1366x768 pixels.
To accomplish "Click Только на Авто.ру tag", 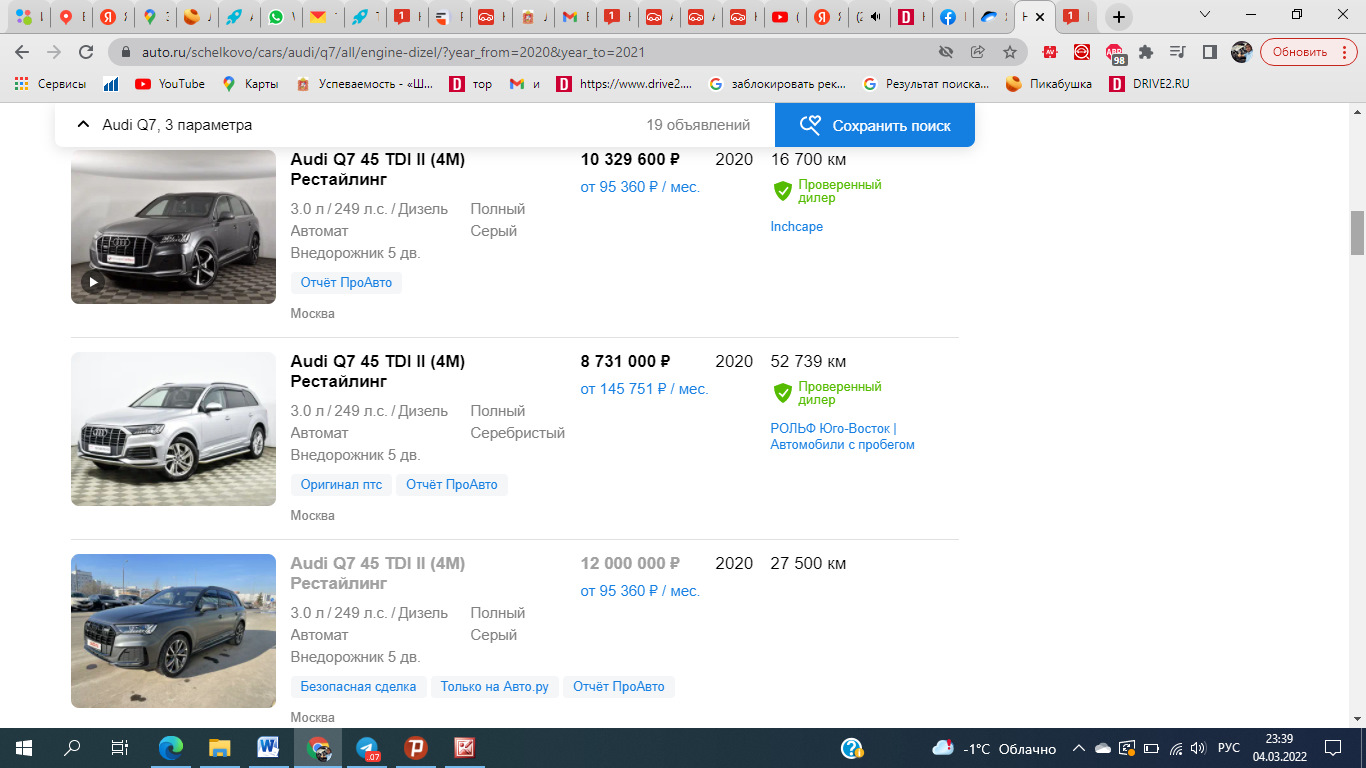I will (x=494, y=687).
